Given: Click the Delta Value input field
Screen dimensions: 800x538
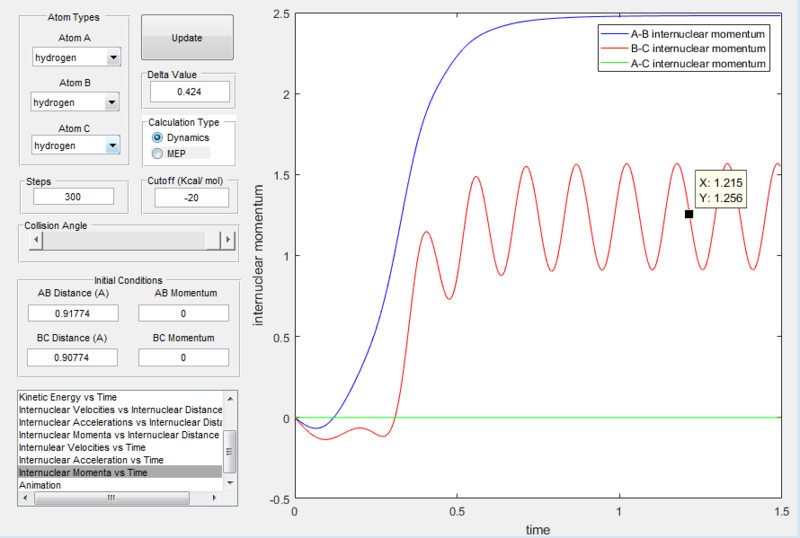Looking at the screenshot, I should pos(189,92).
